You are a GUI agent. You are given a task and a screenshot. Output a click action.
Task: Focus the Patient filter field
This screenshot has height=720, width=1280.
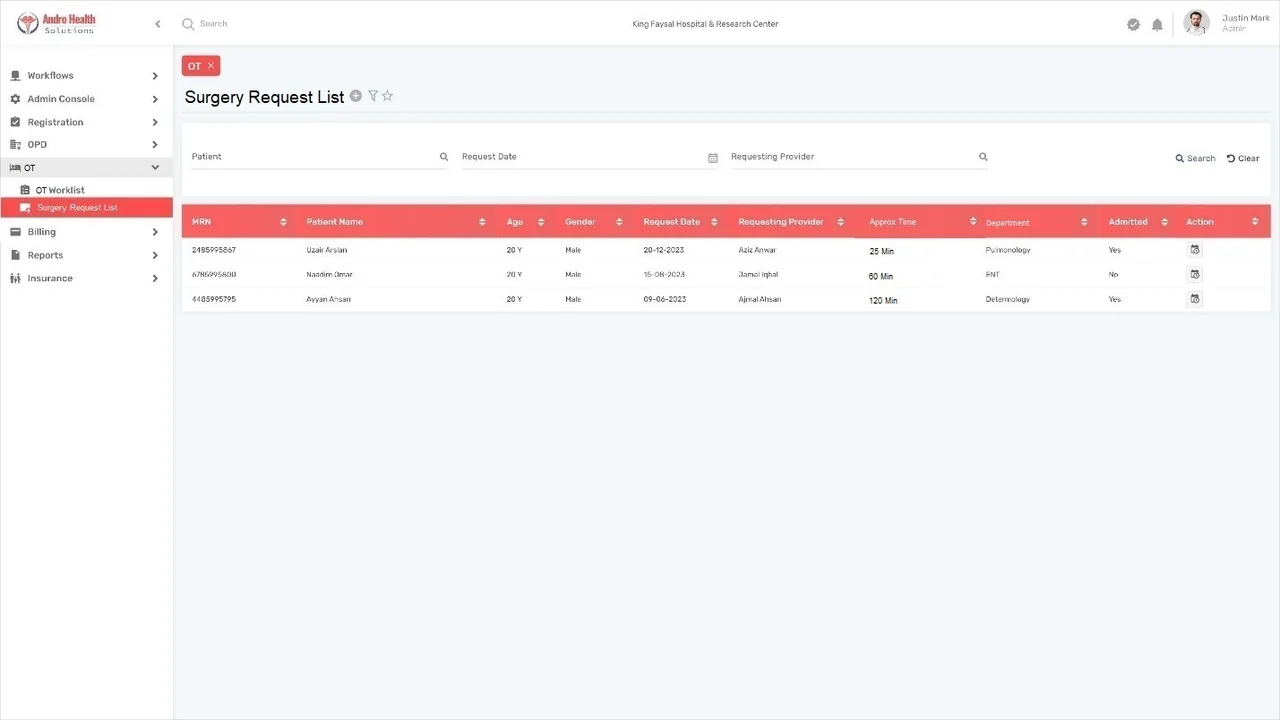[x=320, y=157]
